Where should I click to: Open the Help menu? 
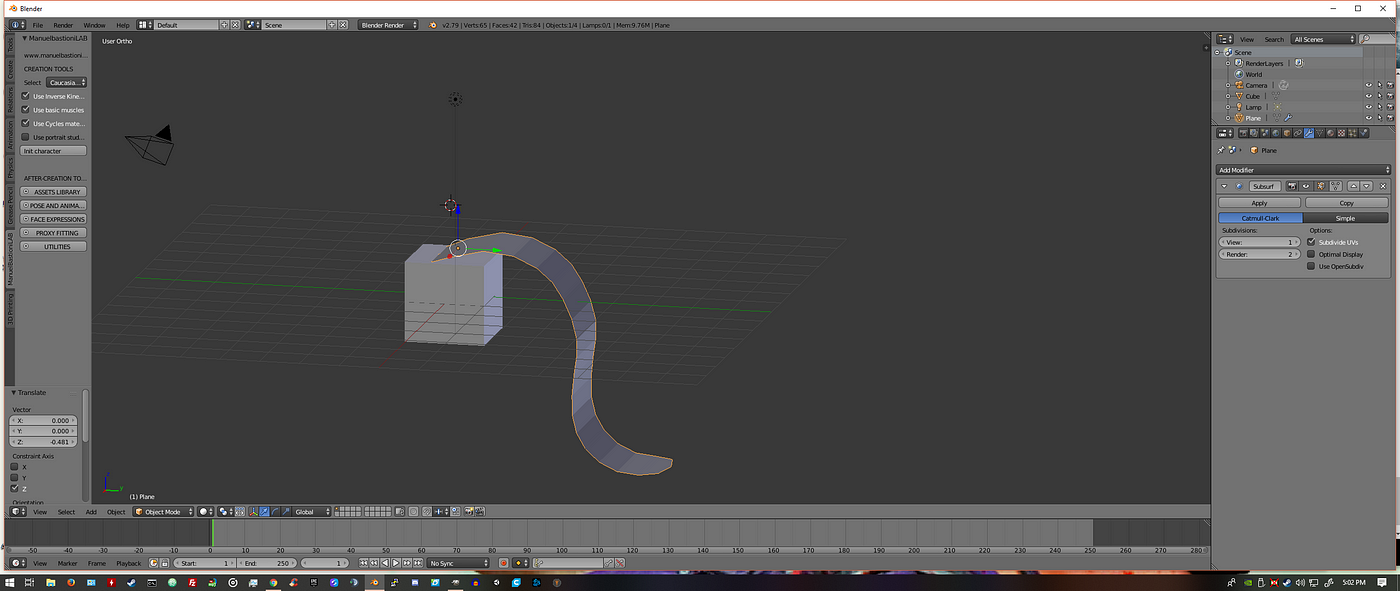pos(123,24)
